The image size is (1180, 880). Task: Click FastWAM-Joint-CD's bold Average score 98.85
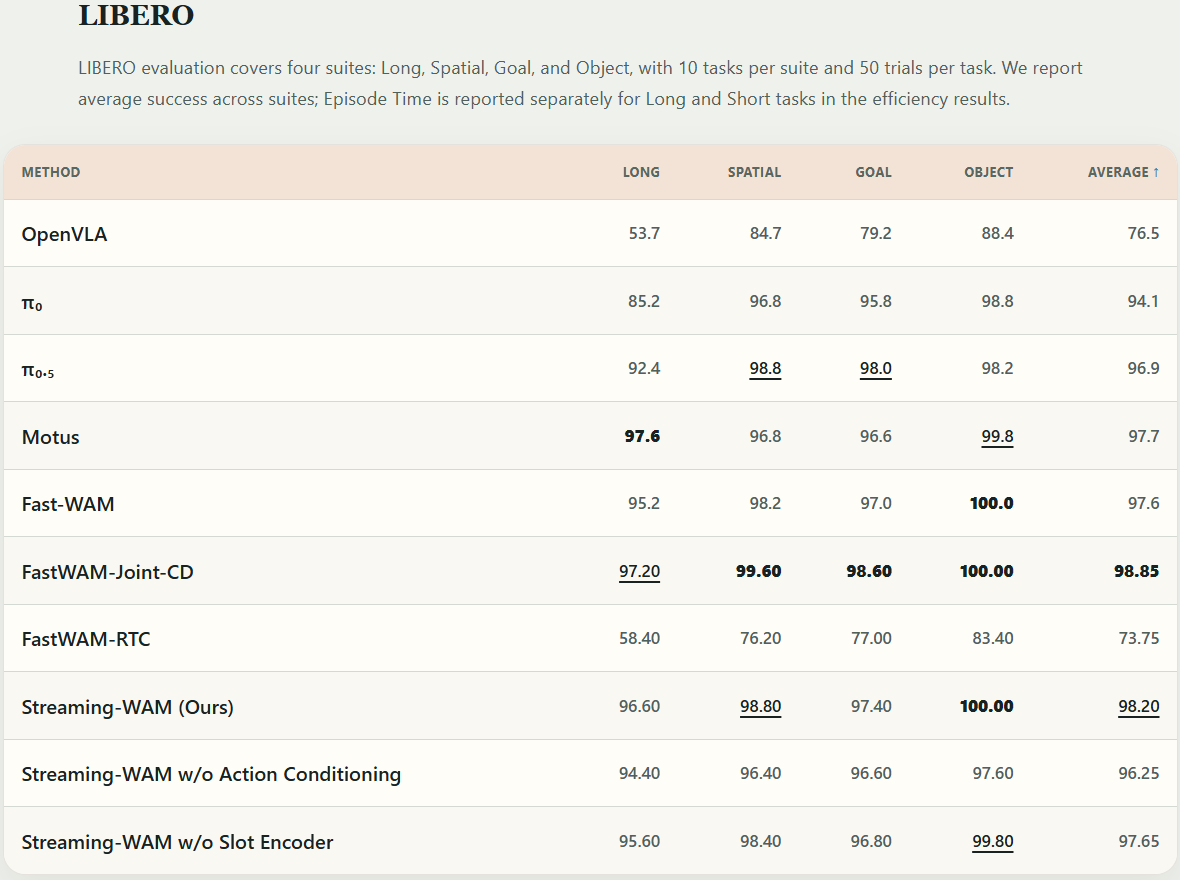click(x=1136, y=571)
